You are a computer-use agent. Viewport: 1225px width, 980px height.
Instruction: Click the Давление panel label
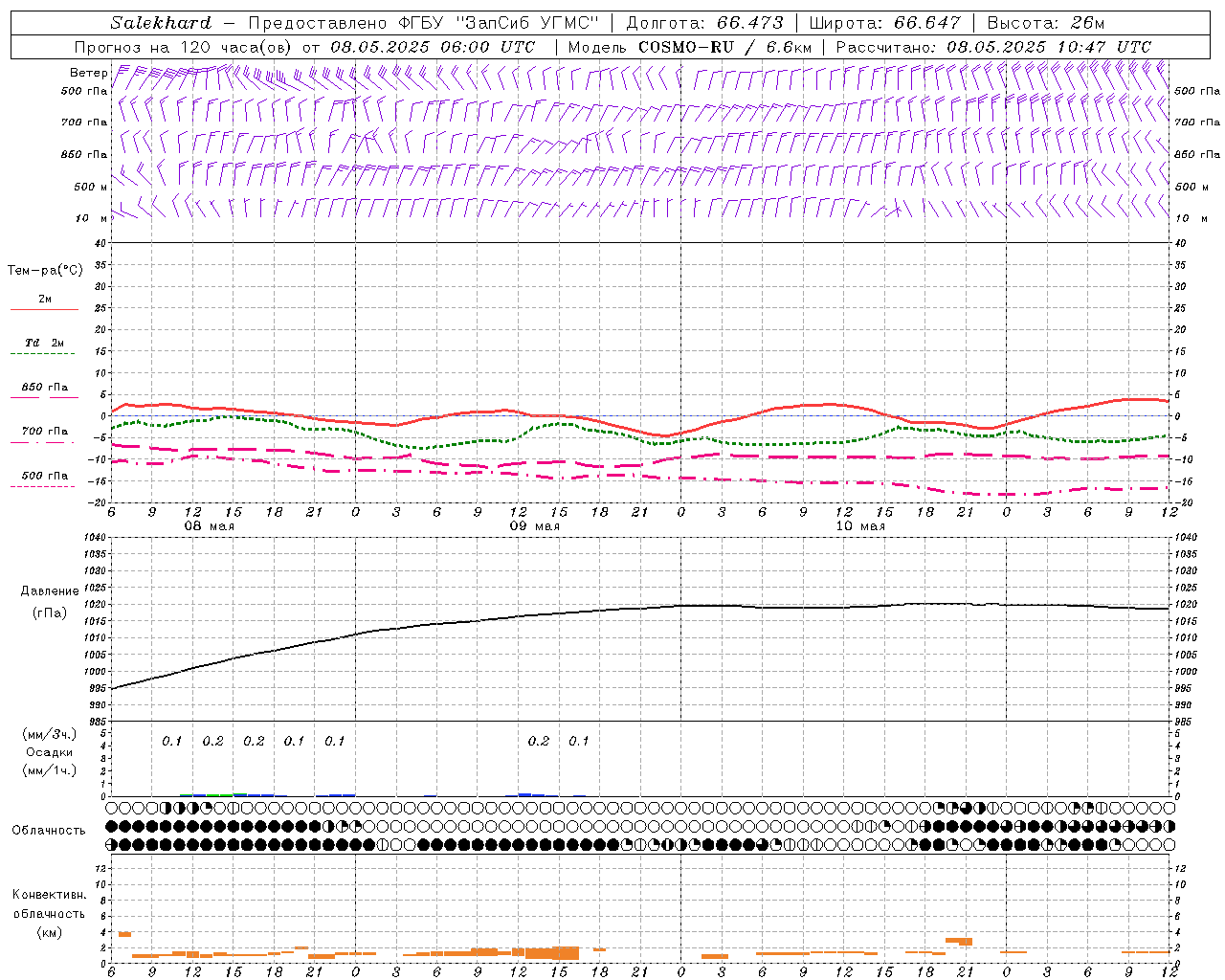(x=50, y=591)
